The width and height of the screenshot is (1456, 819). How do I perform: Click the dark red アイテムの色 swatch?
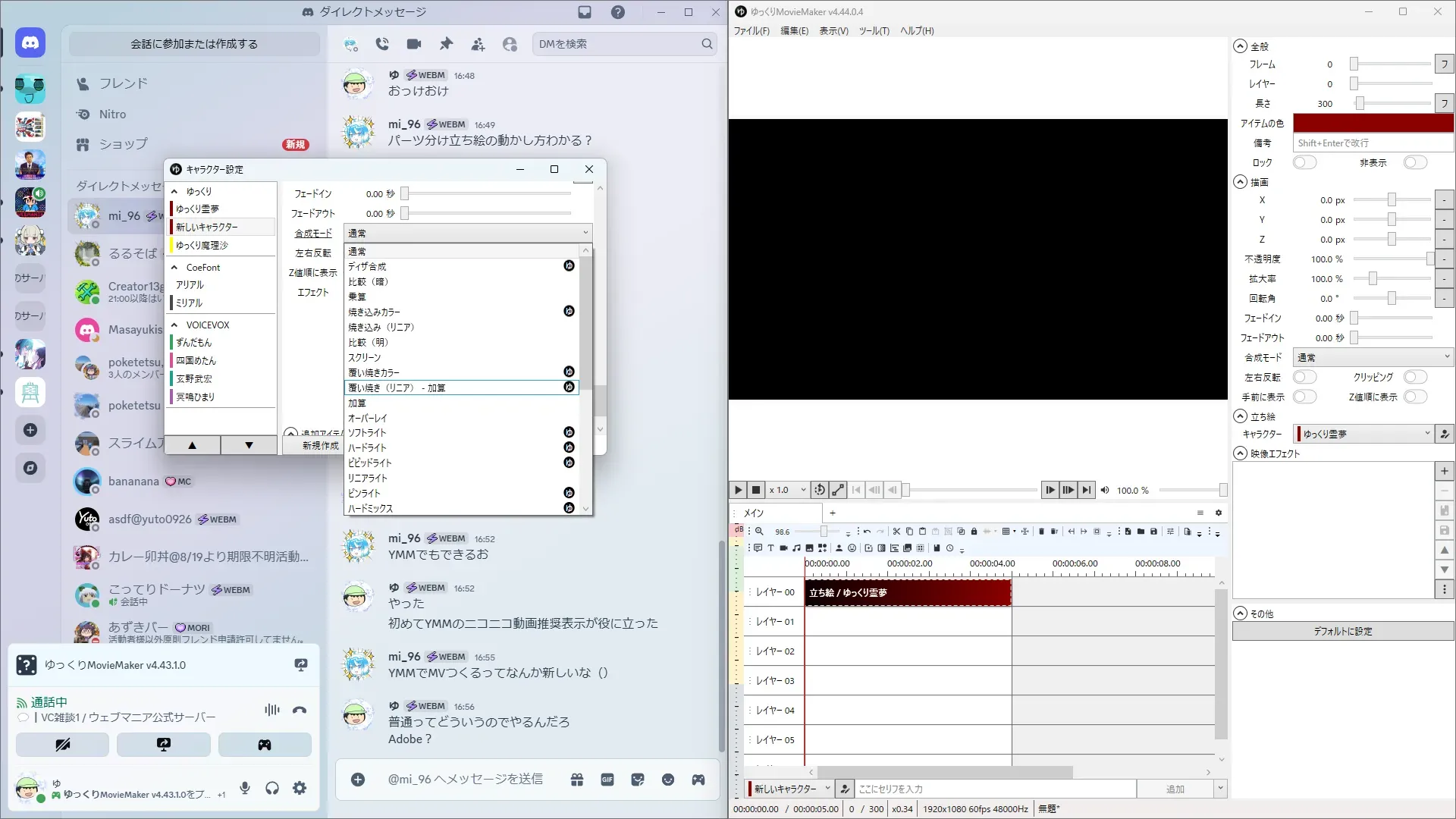point(1373,123)
